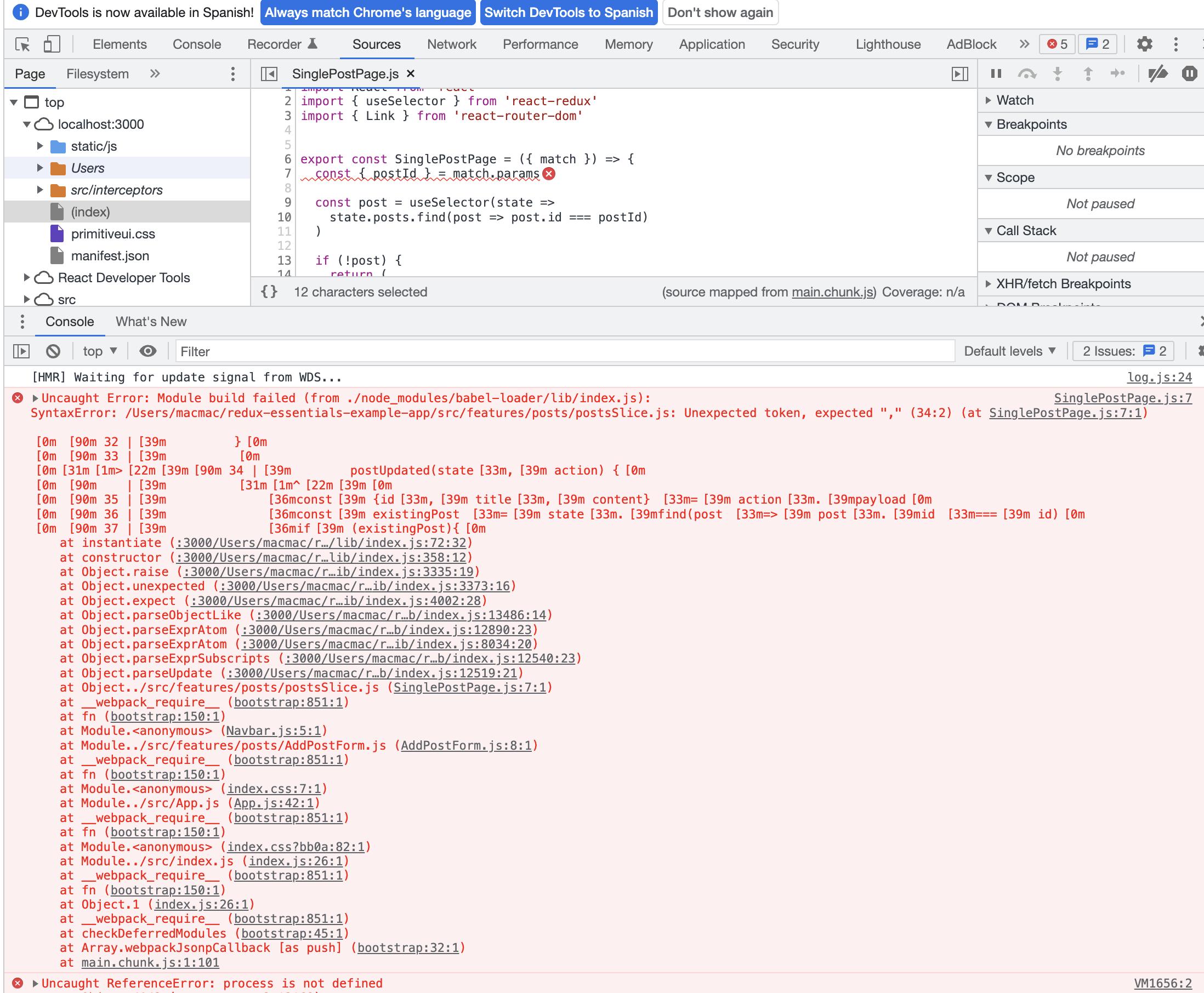
Task: Open the Filesystem navigator tab
Action: (97, 74)
